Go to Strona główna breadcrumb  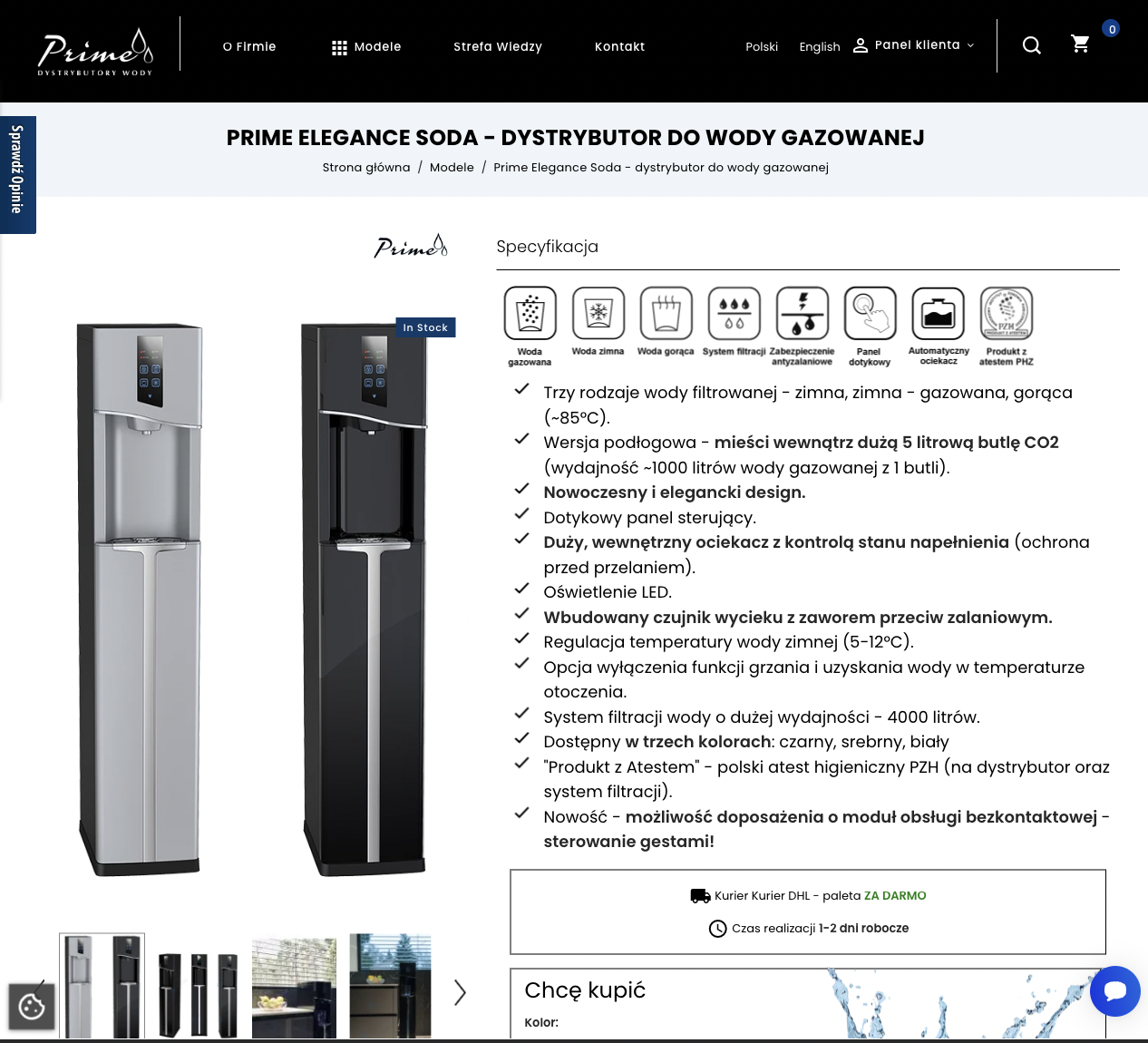[366, 168]
